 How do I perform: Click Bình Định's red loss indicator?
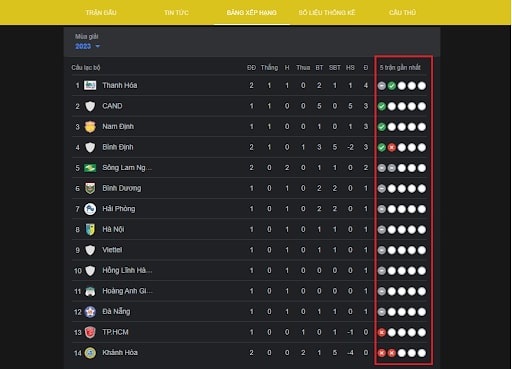[x=392, y=147]
